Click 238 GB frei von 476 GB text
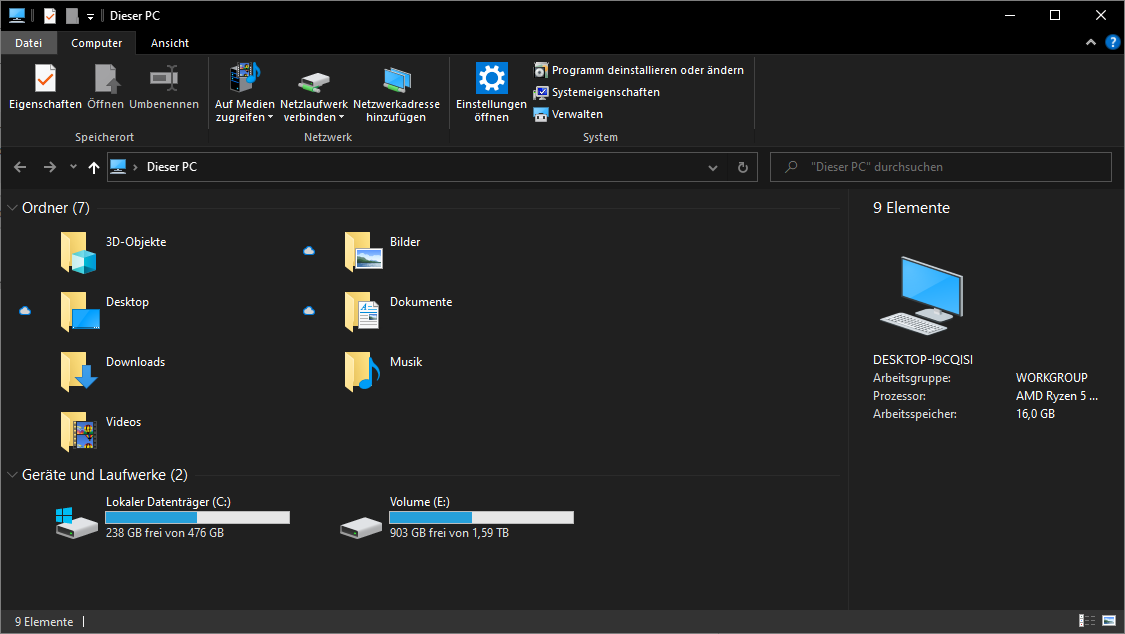Image resolution: width=1125 pixels, height=634 pixels. (x=165, y=533)
